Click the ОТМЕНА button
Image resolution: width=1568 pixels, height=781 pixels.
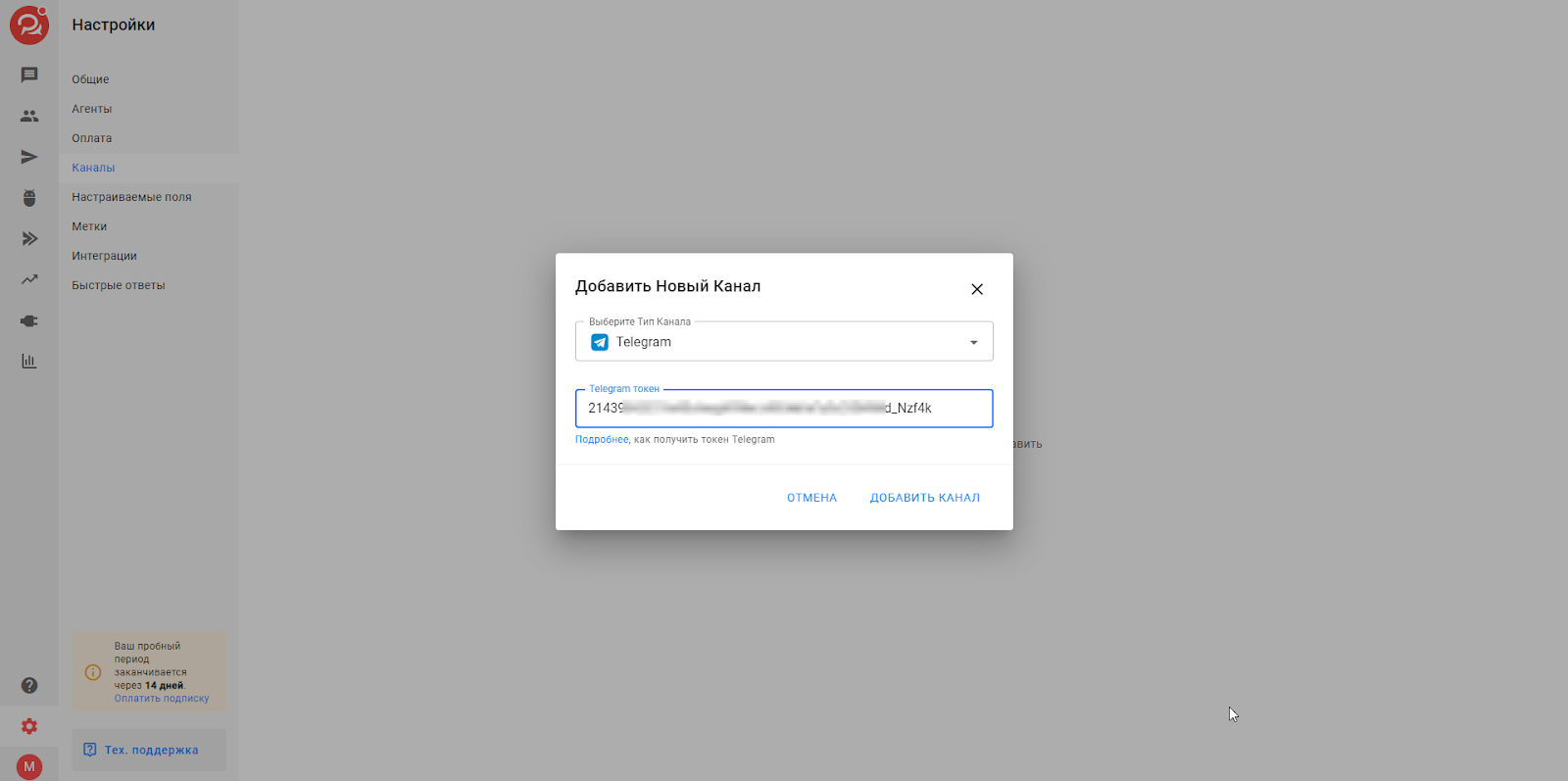click(811, 498)
